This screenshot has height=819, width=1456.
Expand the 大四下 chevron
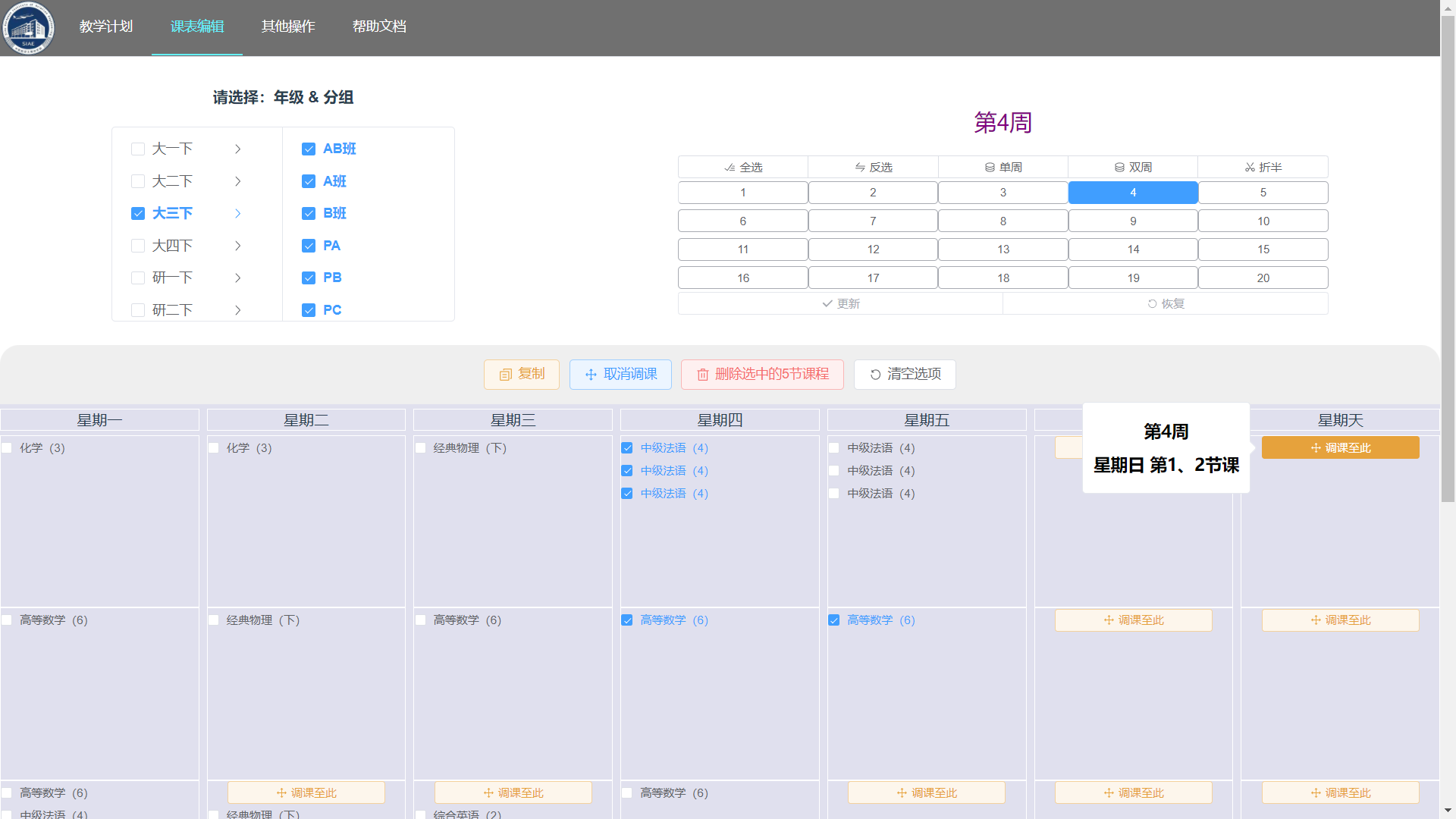(237, 246)
